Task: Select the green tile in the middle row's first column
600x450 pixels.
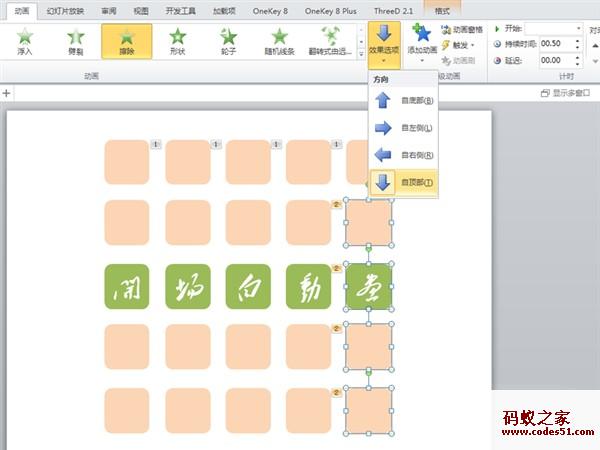Action: click(x=127, y=286)
